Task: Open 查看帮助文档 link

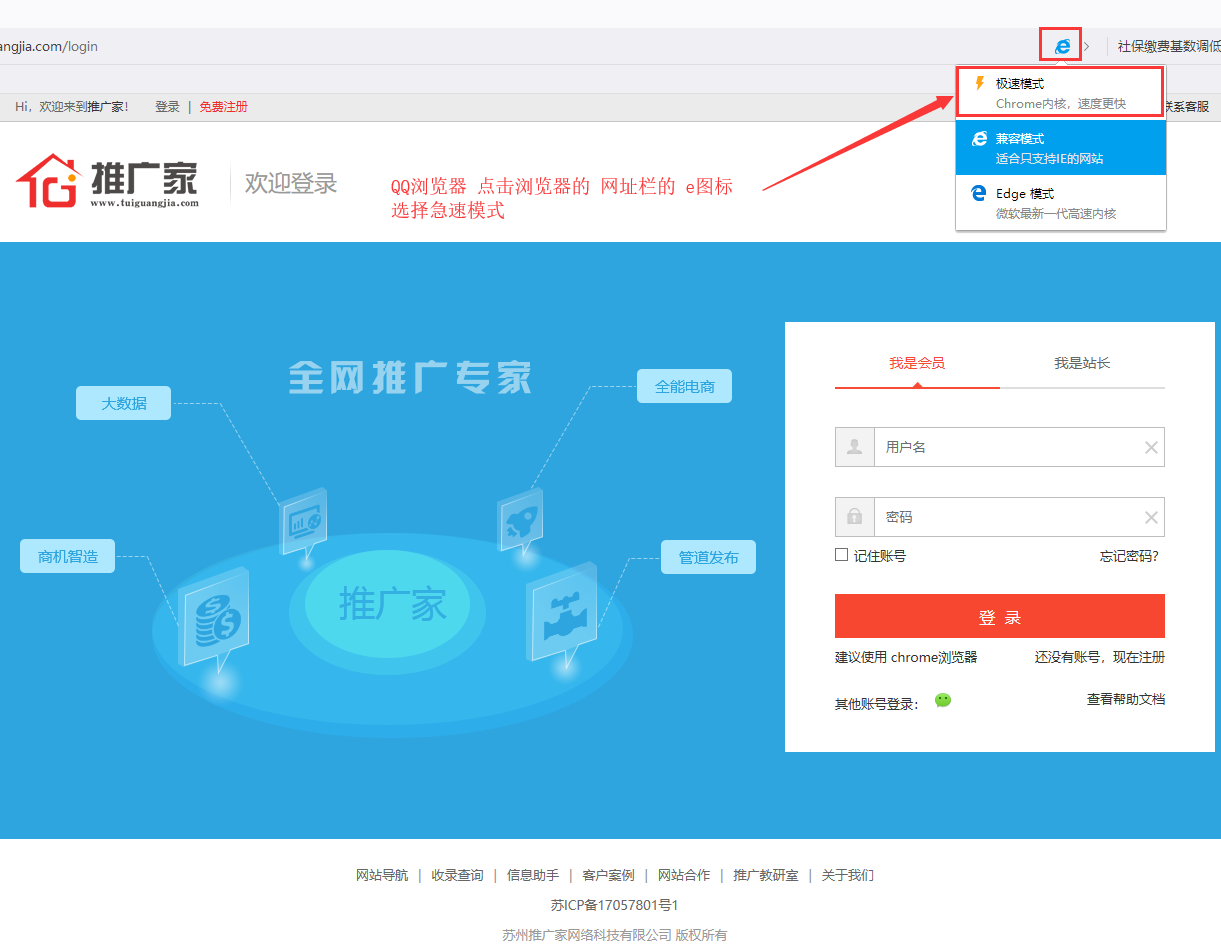Action: pyautogui.click(x=1126, y=699)
